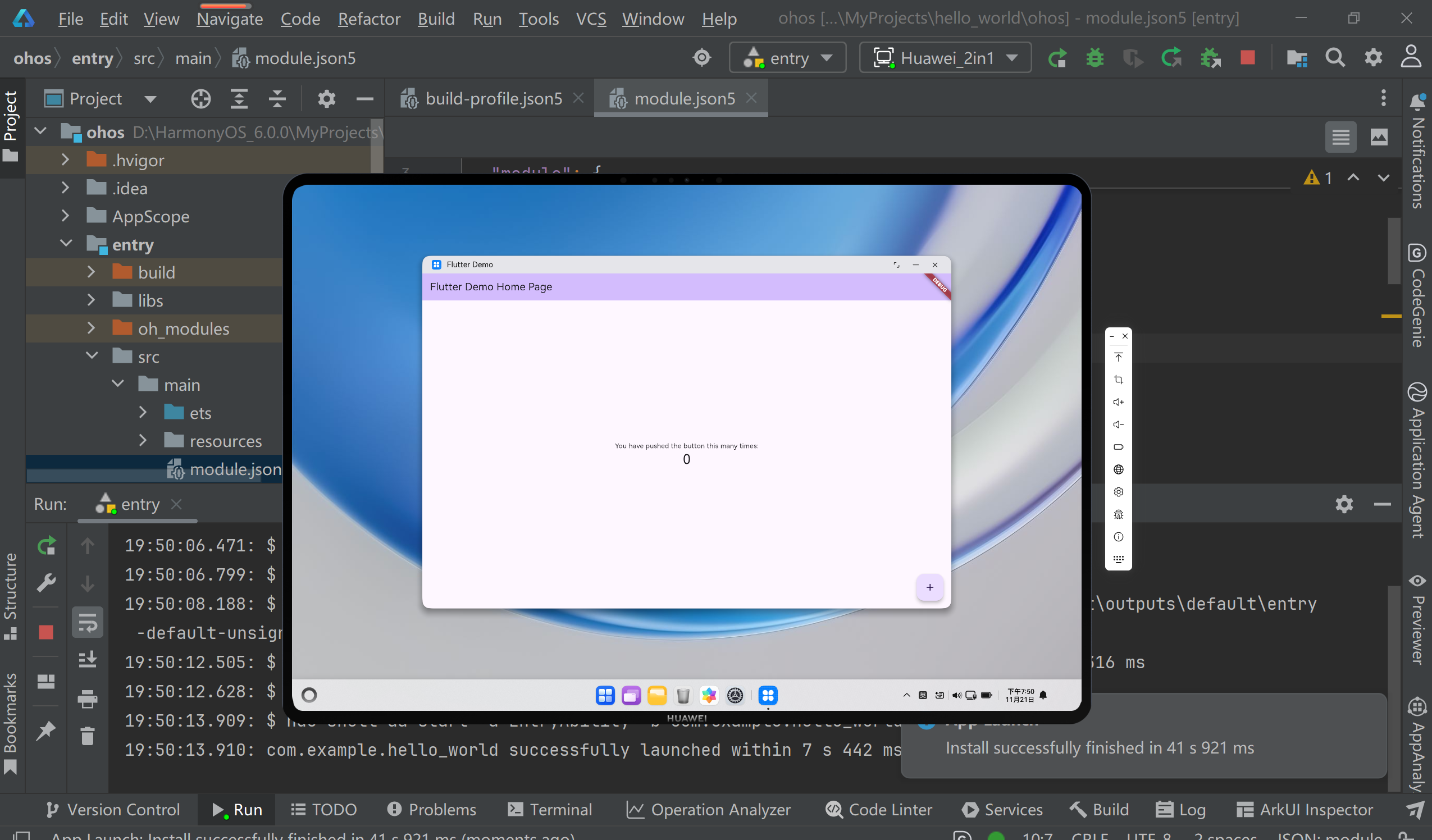
Task: Expand the AppScope folder in tree
Action: coord(65,216)
